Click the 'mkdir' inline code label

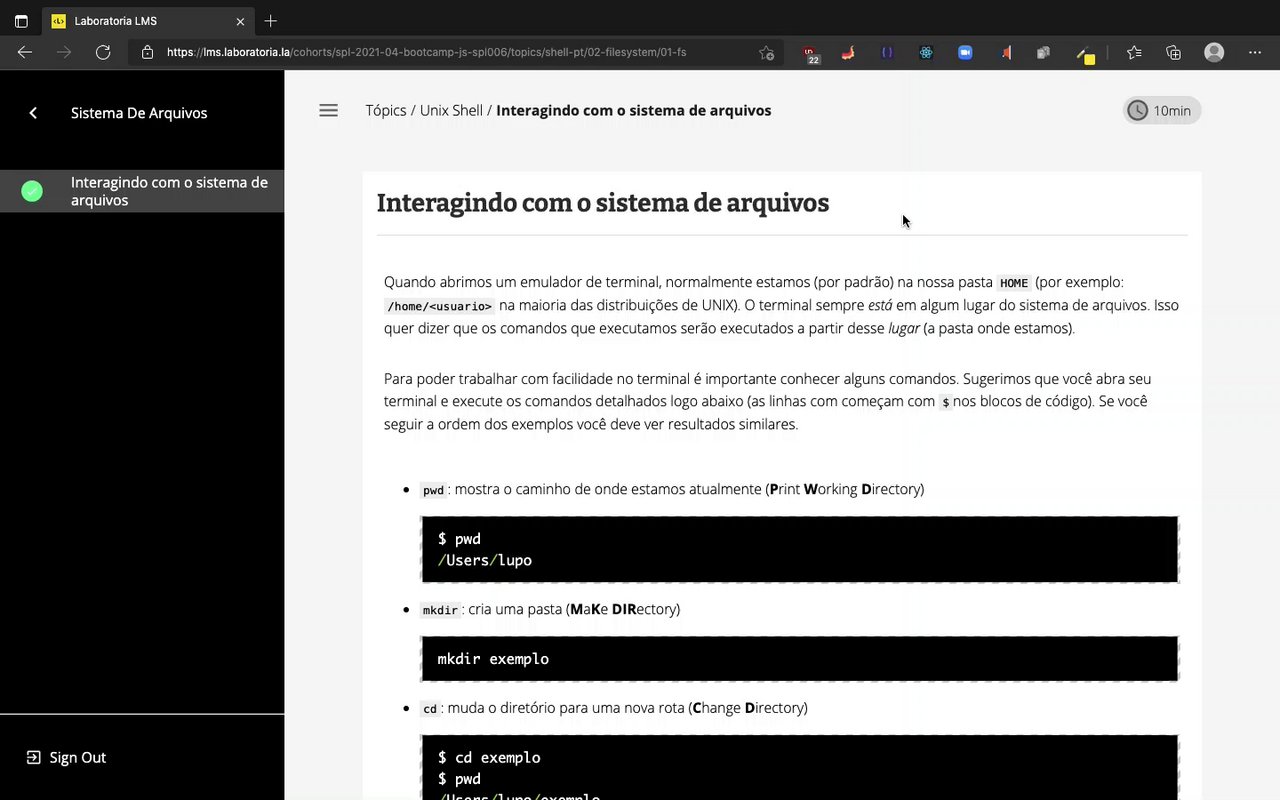[440, 610]
